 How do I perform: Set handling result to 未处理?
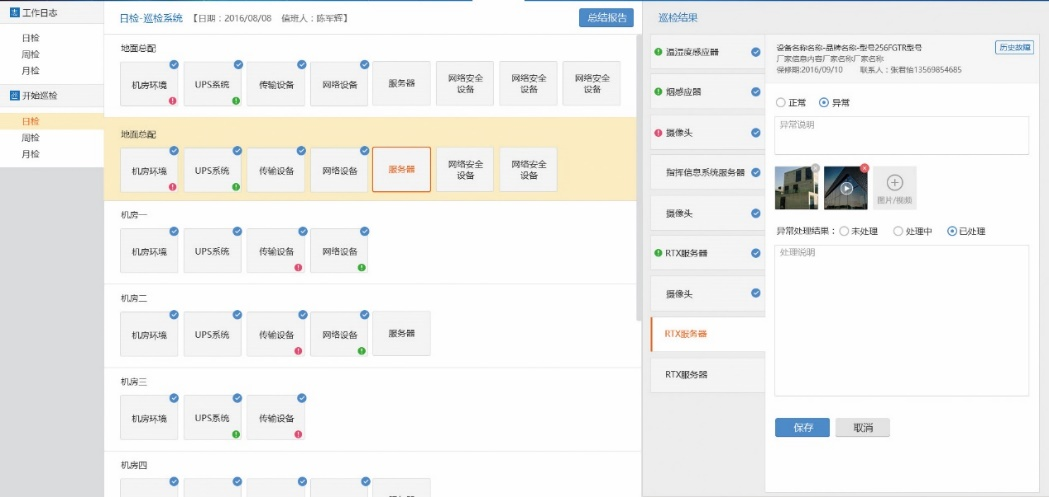(x=842, y=231)
